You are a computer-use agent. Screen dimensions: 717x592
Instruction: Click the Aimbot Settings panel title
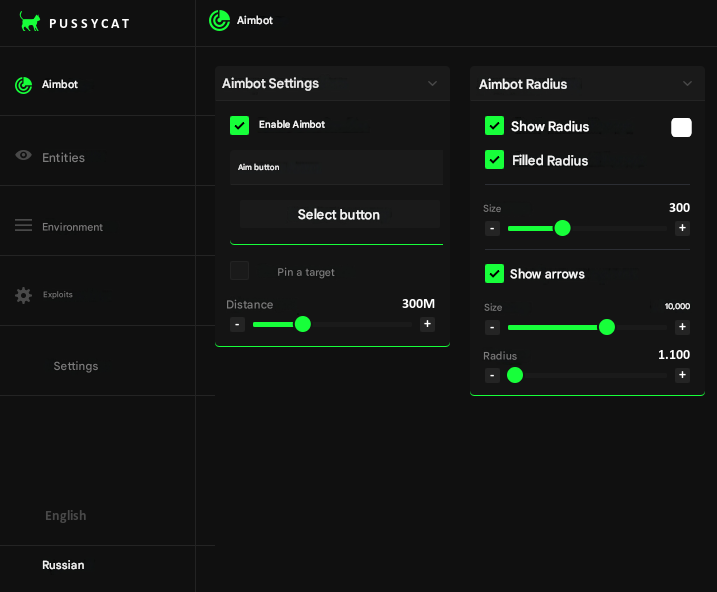click(x=270, y=84)
